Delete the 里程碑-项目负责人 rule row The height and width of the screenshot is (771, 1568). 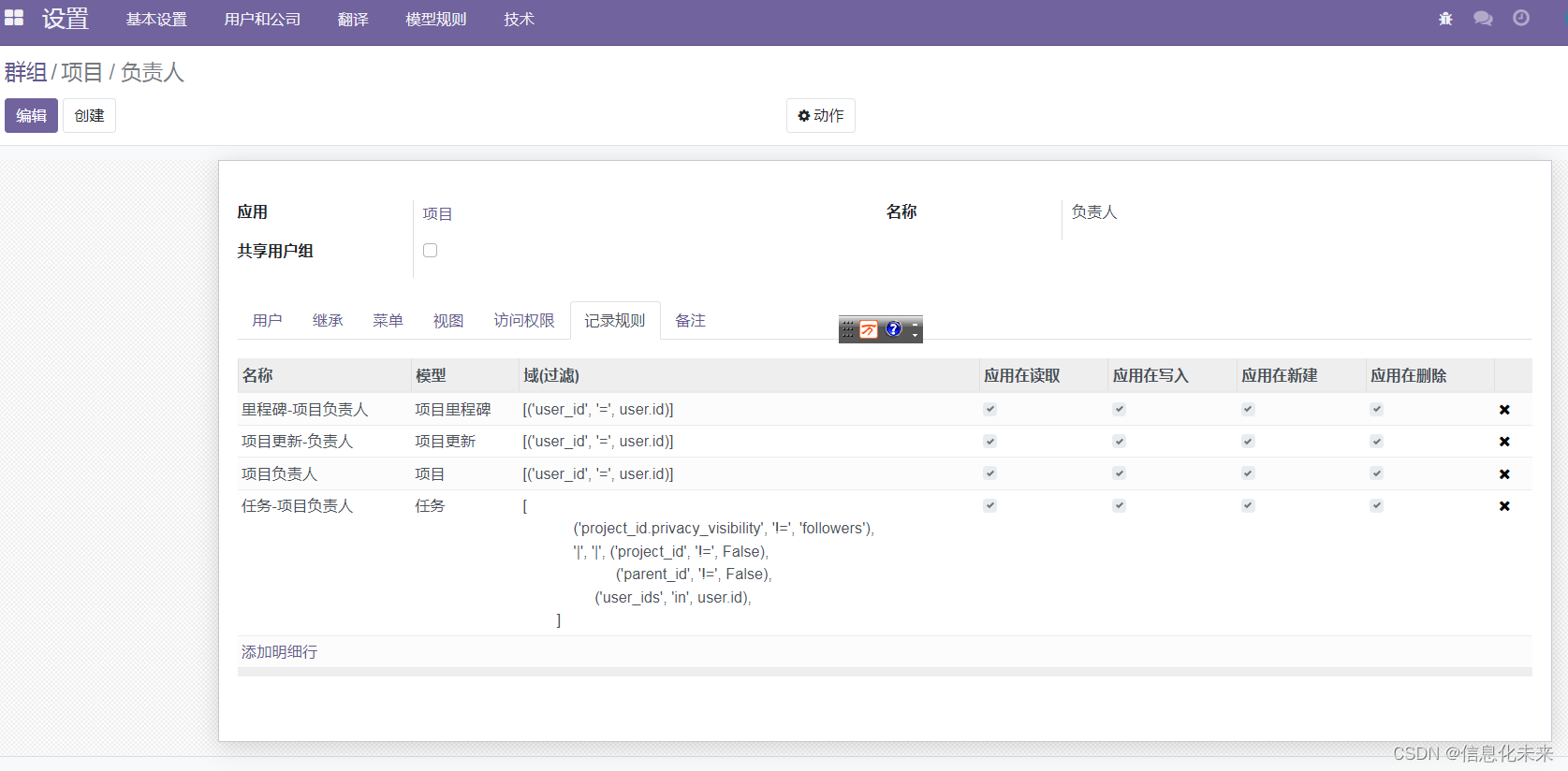[x=1504, y=410]
